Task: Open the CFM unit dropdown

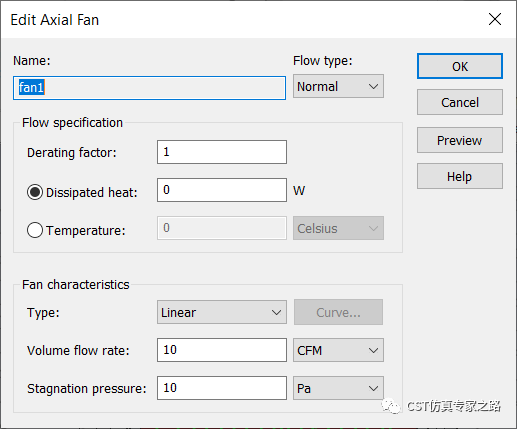Action: (x=338, y=350)
